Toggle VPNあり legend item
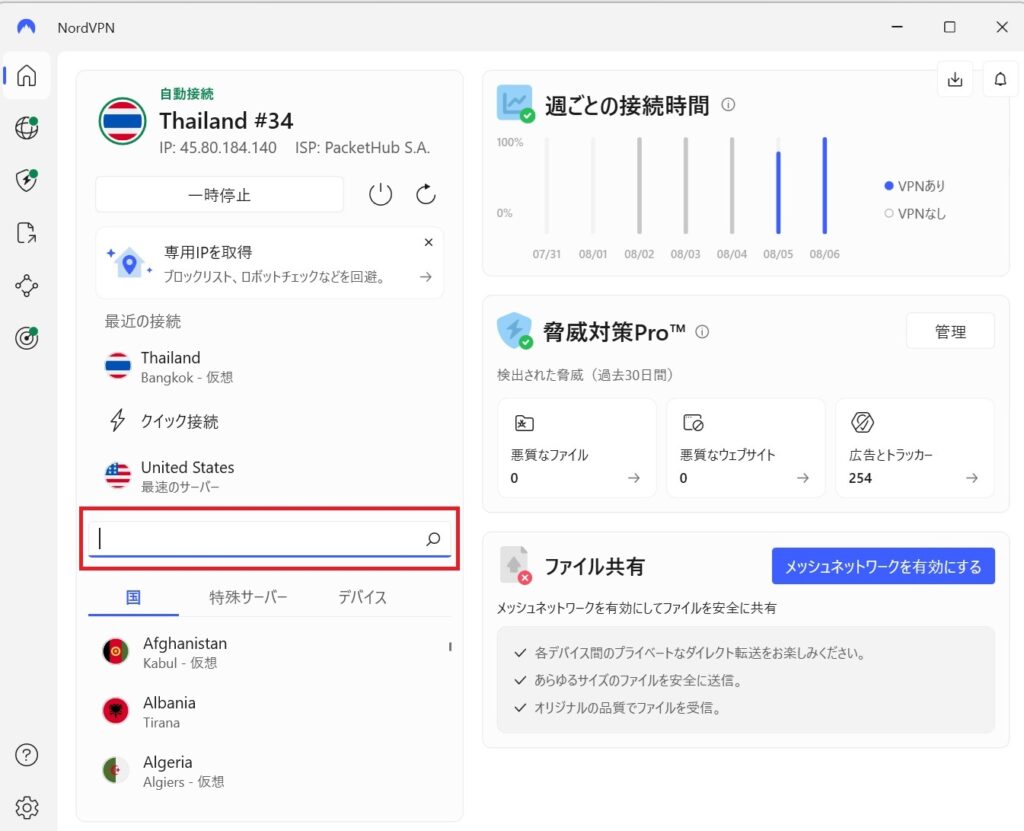Screen dimensions: 1024x831 coord(915,186)
